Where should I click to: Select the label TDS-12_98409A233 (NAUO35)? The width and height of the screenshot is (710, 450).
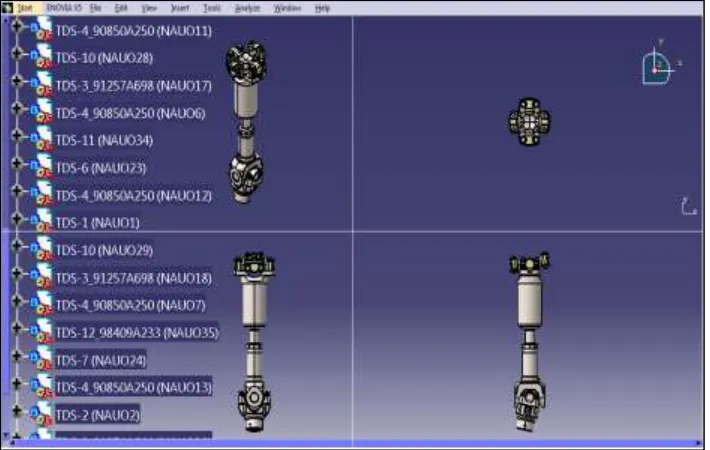pyautogui.click(x=137, y=333)
